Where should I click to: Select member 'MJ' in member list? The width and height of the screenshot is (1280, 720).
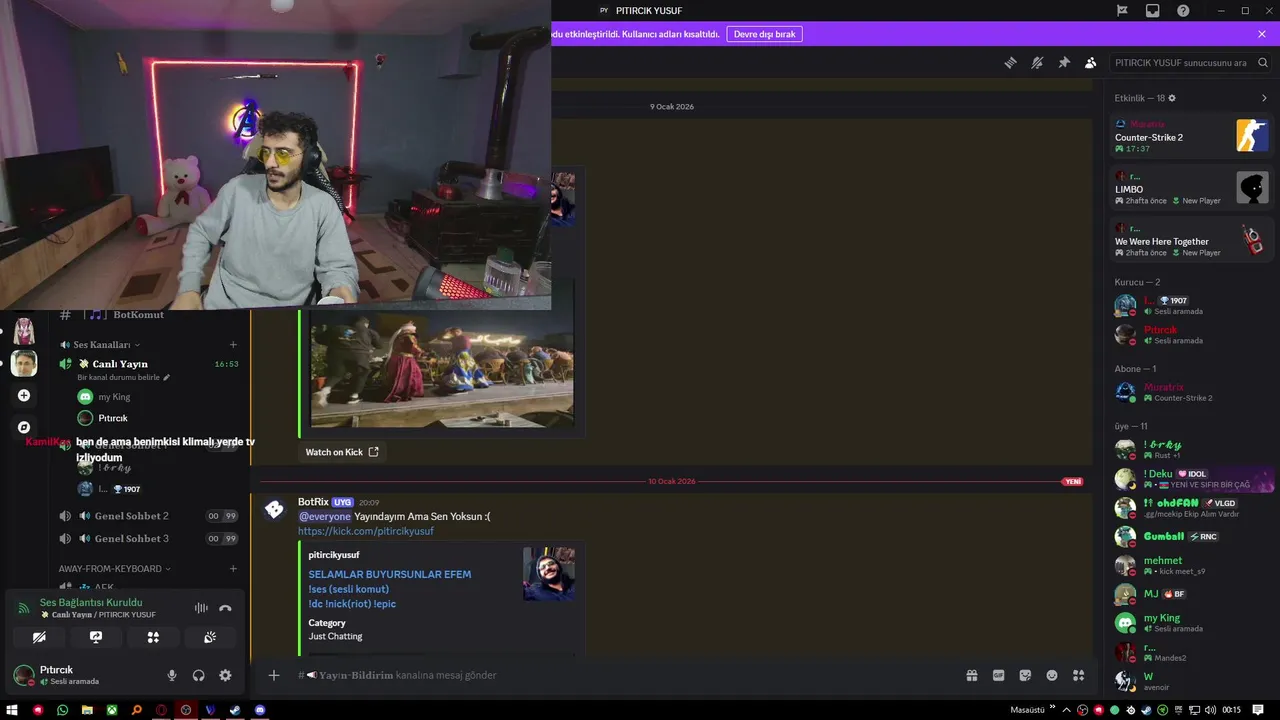[x=1192, y=594]
